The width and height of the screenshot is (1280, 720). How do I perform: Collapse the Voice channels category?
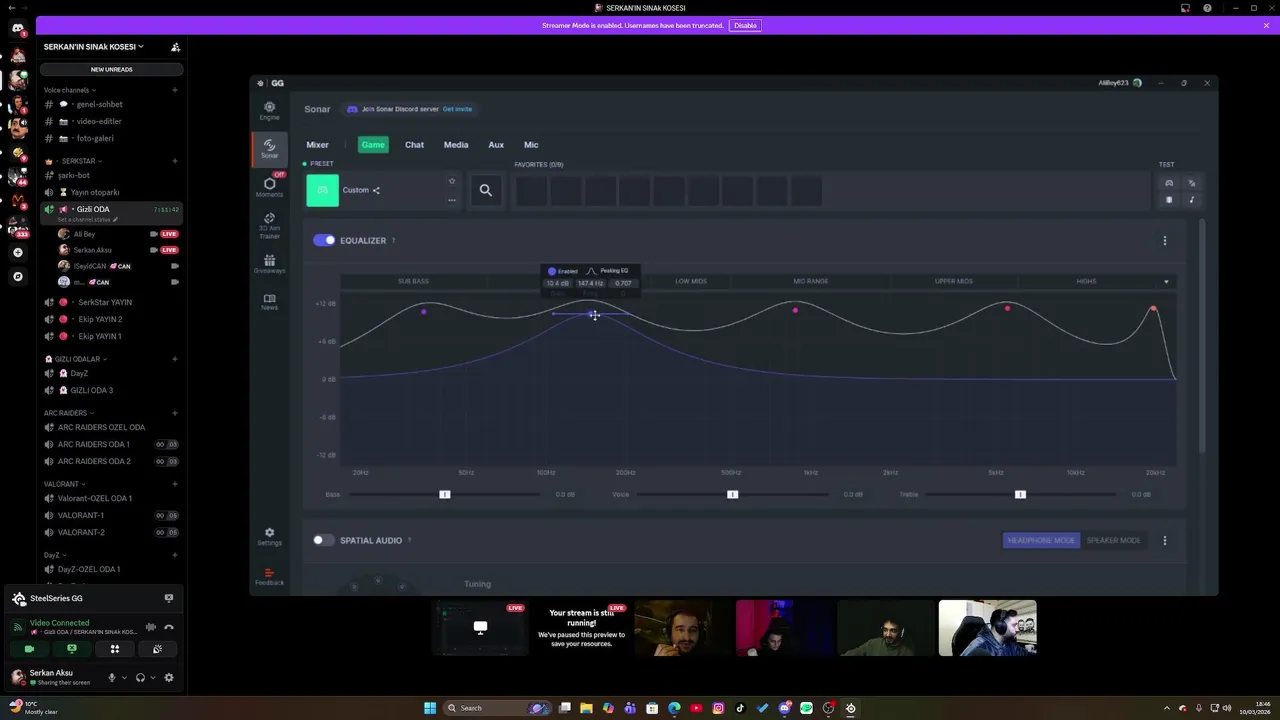[x=69, y=90]
